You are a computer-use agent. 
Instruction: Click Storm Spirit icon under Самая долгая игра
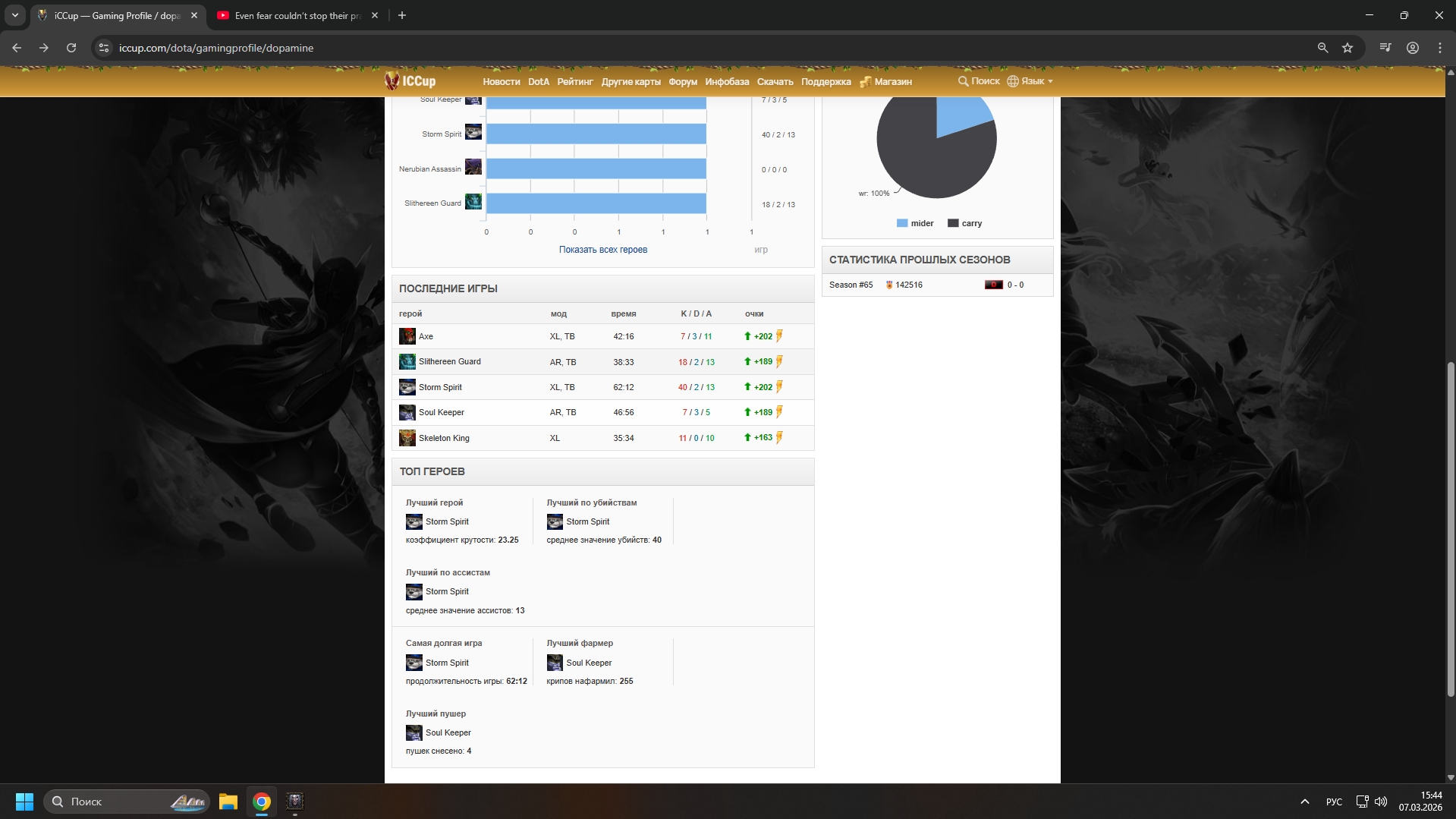click(x=414, y=663)
